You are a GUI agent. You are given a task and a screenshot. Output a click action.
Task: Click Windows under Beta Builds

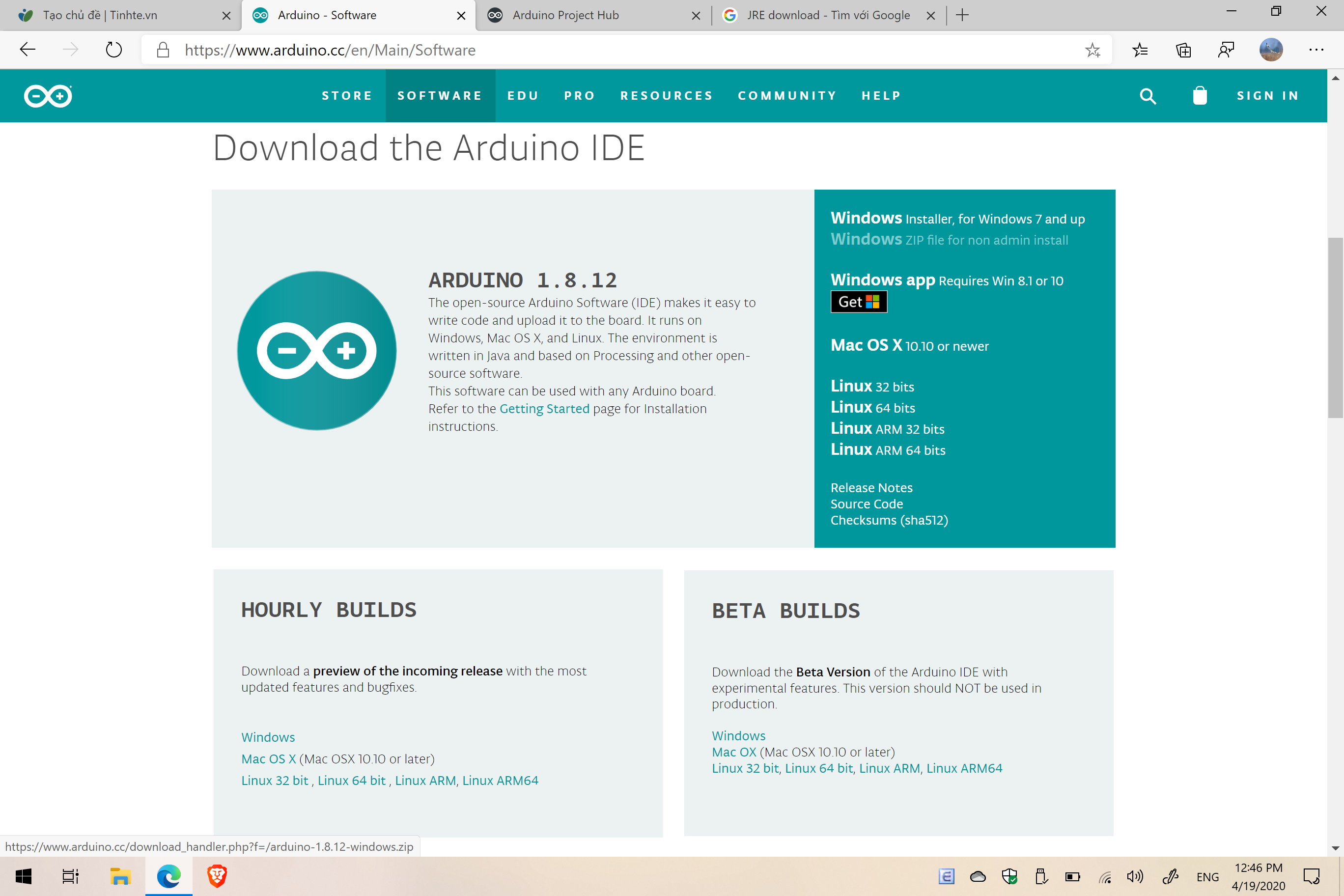coord(738,736)
